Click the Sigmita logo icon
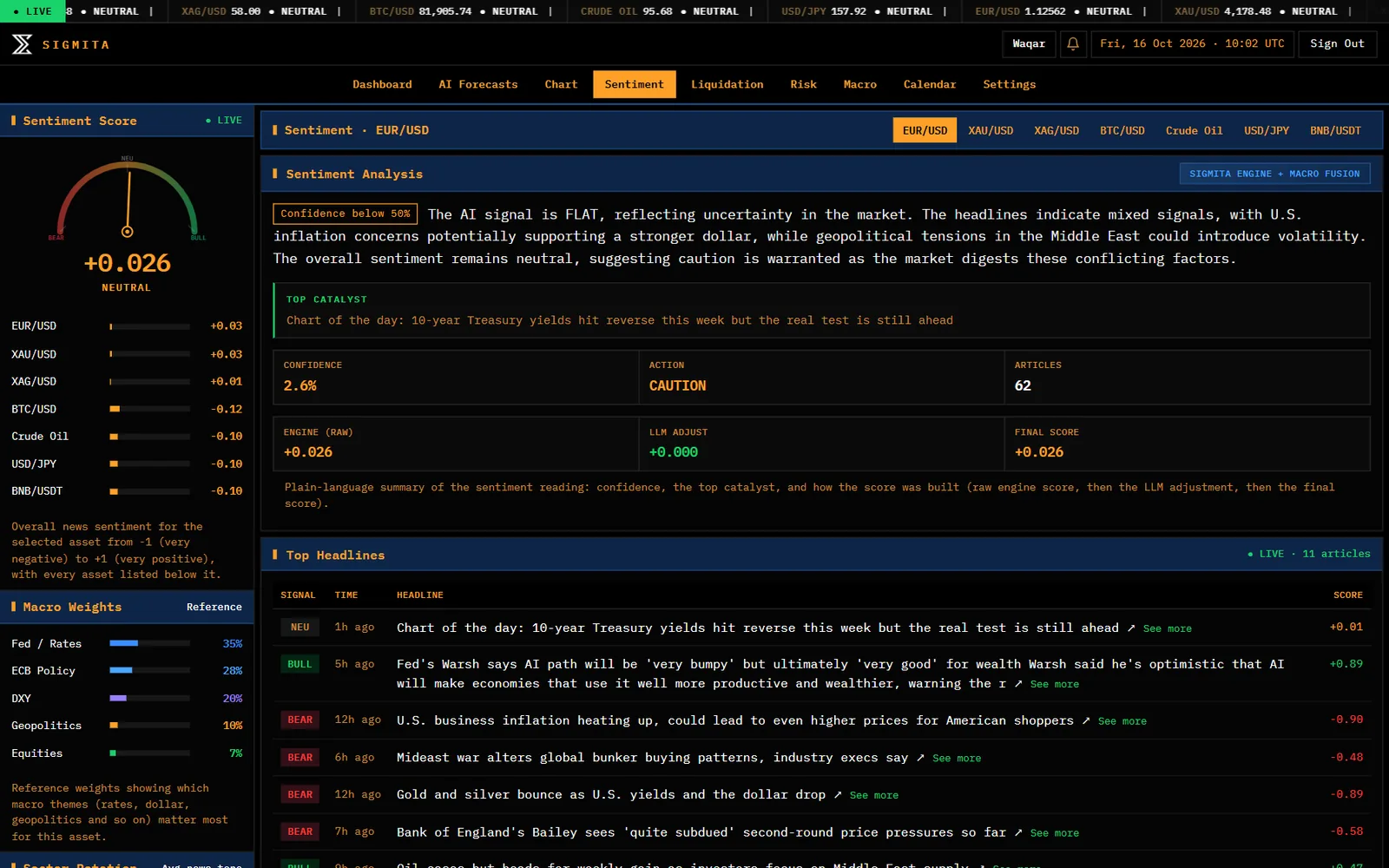The height and width of the screenshot is (868, 1389). tap(22, 44)
